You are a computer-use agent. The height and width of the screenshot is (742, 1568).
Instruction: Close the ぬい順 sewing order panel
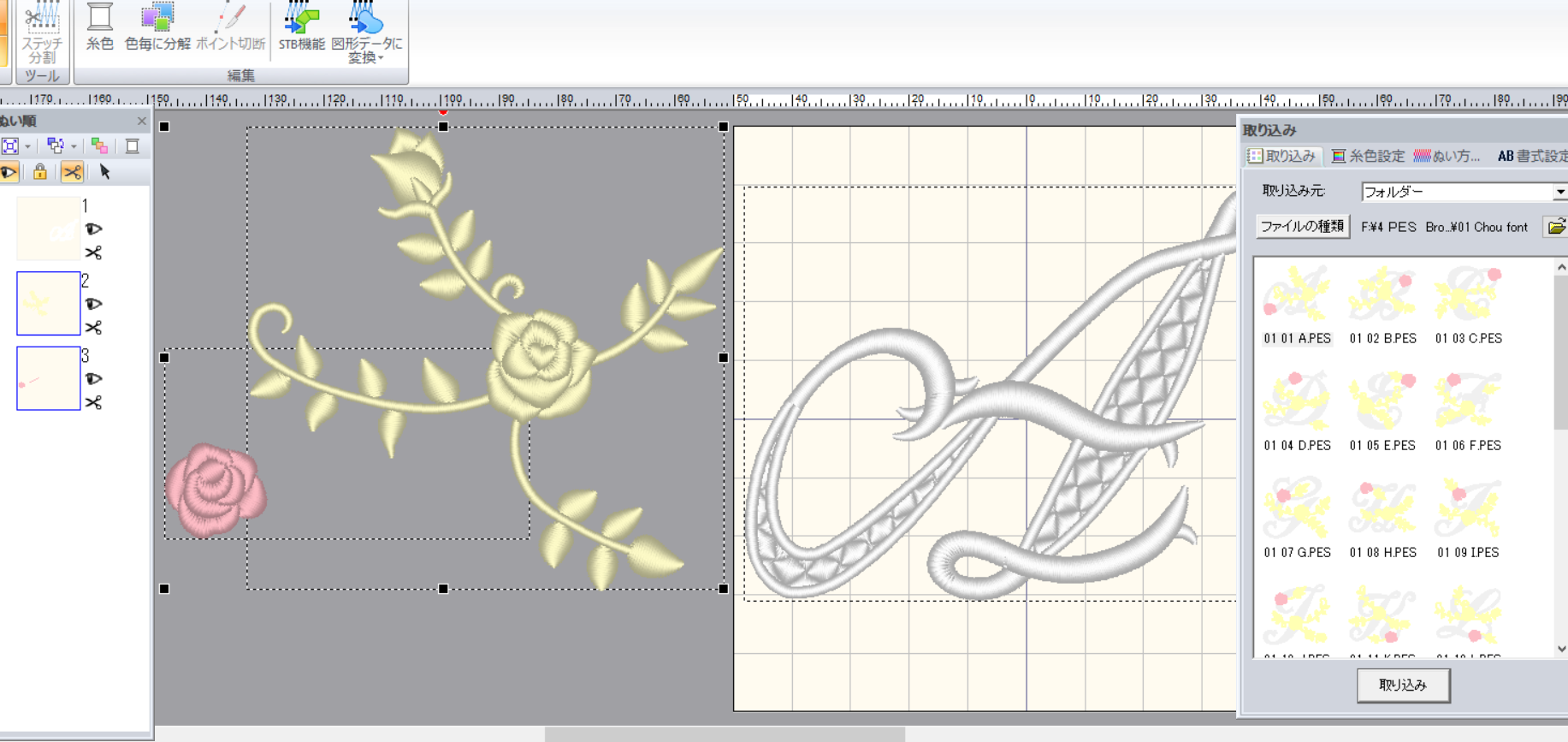pos(142,121)
